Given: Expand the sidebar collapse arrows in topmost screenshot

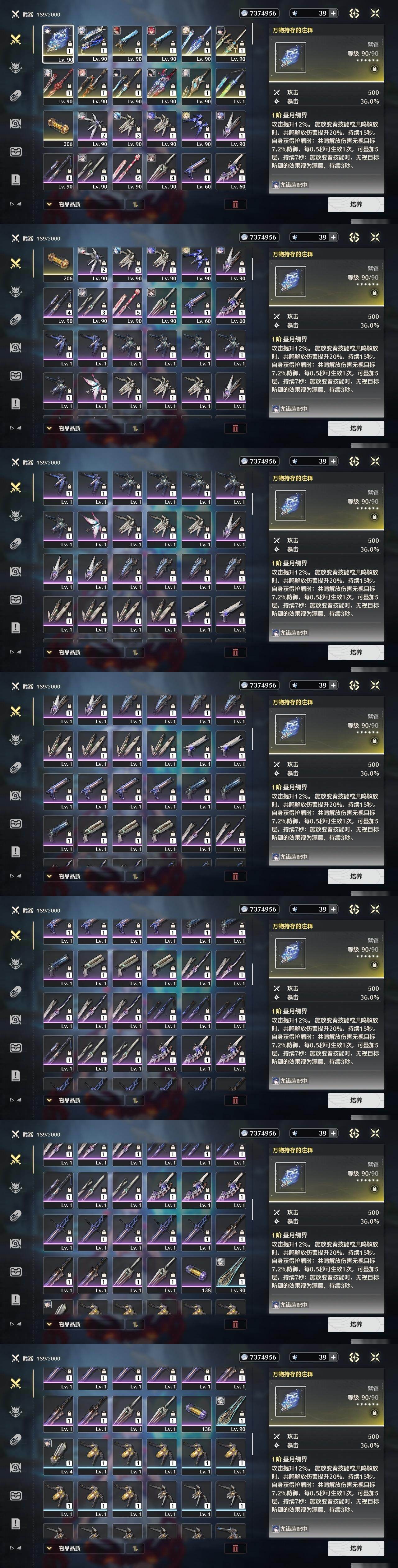Looking at the screenshot, I should pos(16,204).
